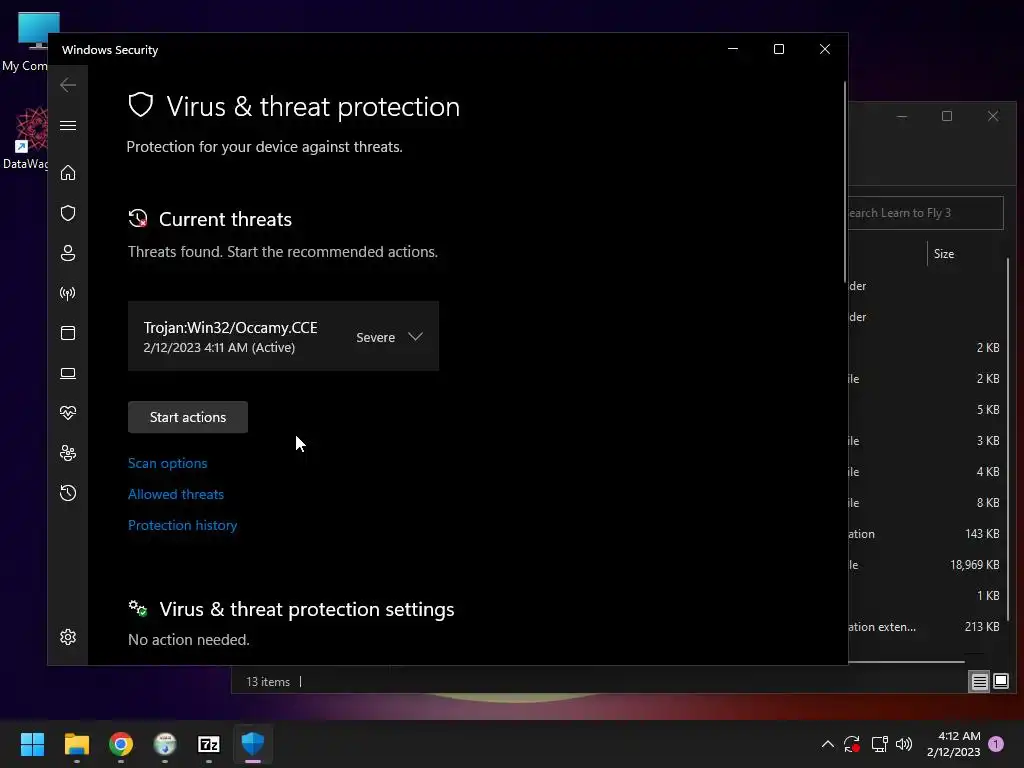Maximize the Windows Security window
This screenshot has width=1024, height=768.
(x=778, y=49)
